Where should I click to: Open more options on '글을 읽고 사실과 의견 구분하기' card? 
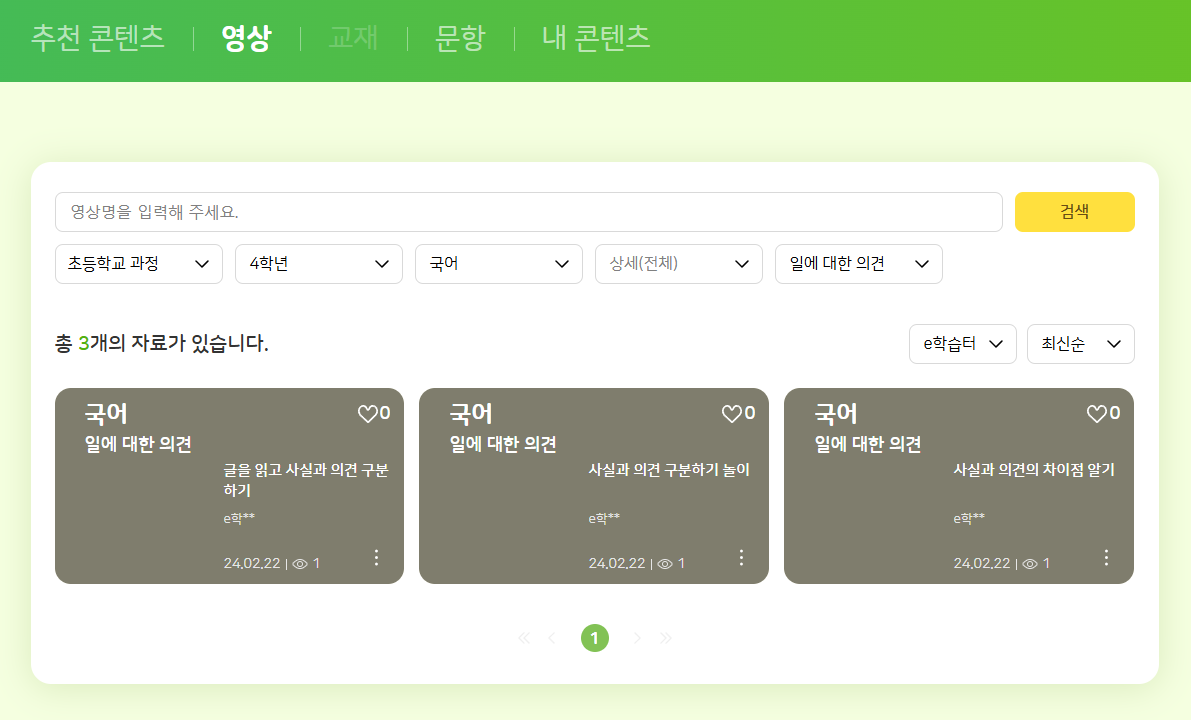(376, 558)
